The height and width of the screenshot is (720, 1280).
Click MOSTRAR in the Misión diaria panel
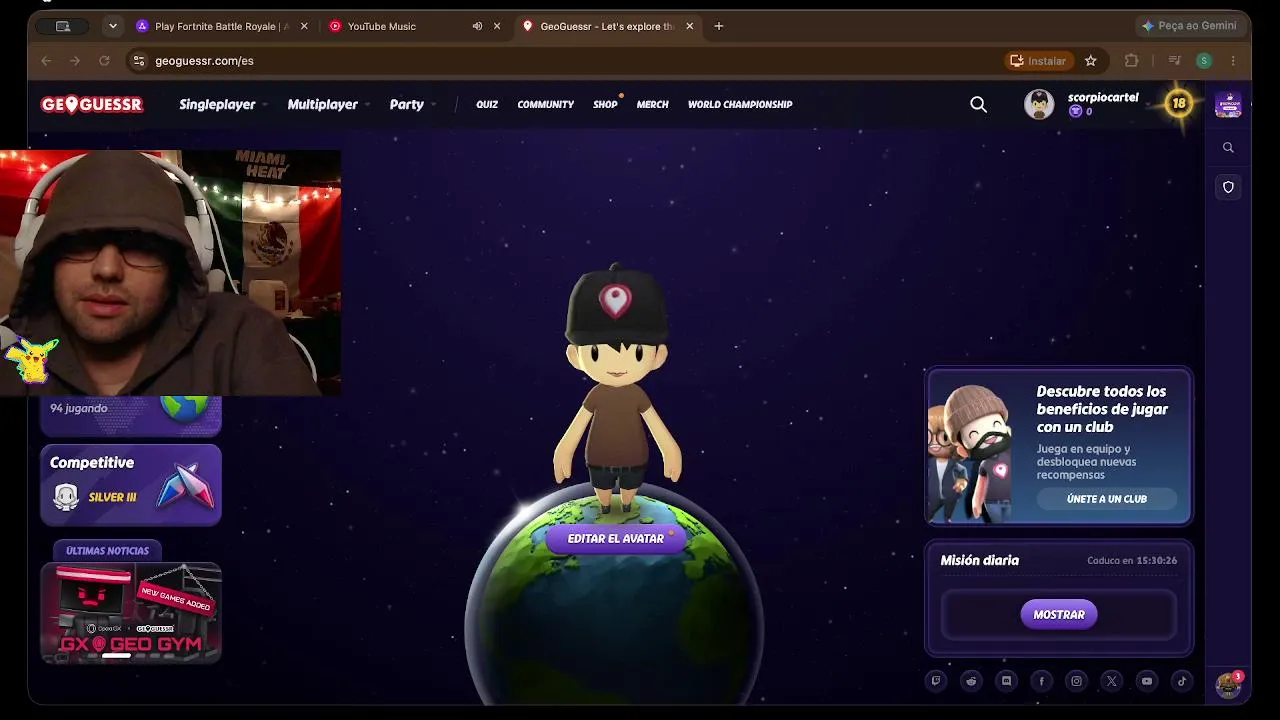1059,615
